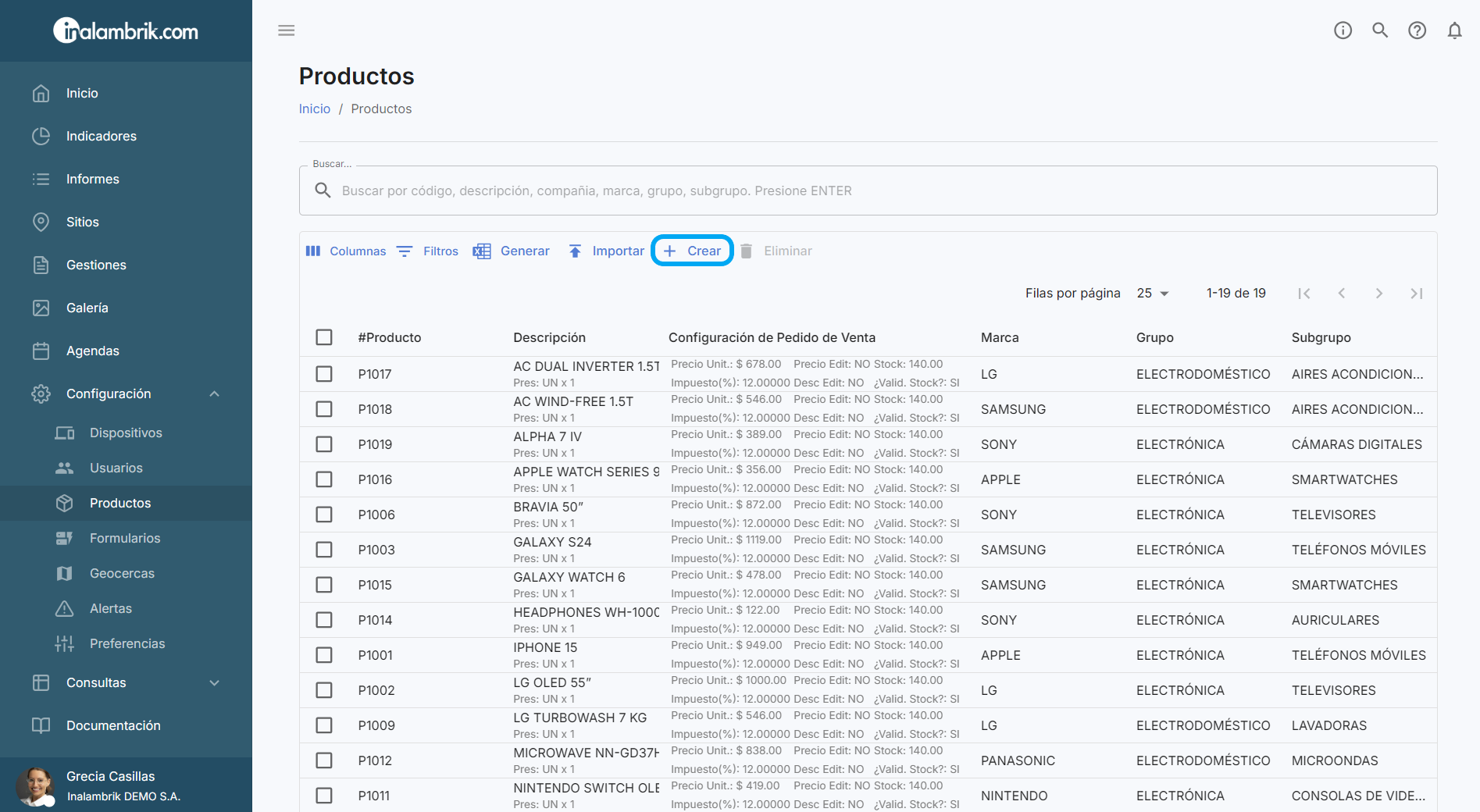Check the checkbox for product P1019
The height and width of the screenshot is (812, 1480).
(324, 444)
